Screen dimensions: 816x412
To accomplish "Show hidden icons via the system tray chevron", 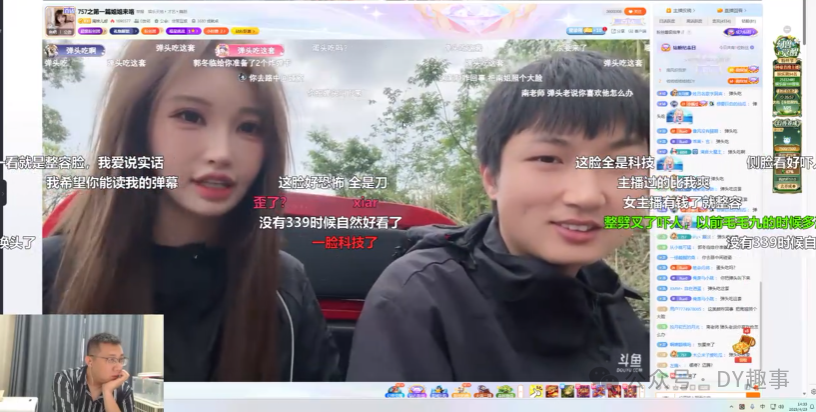I will pos(731,406).
